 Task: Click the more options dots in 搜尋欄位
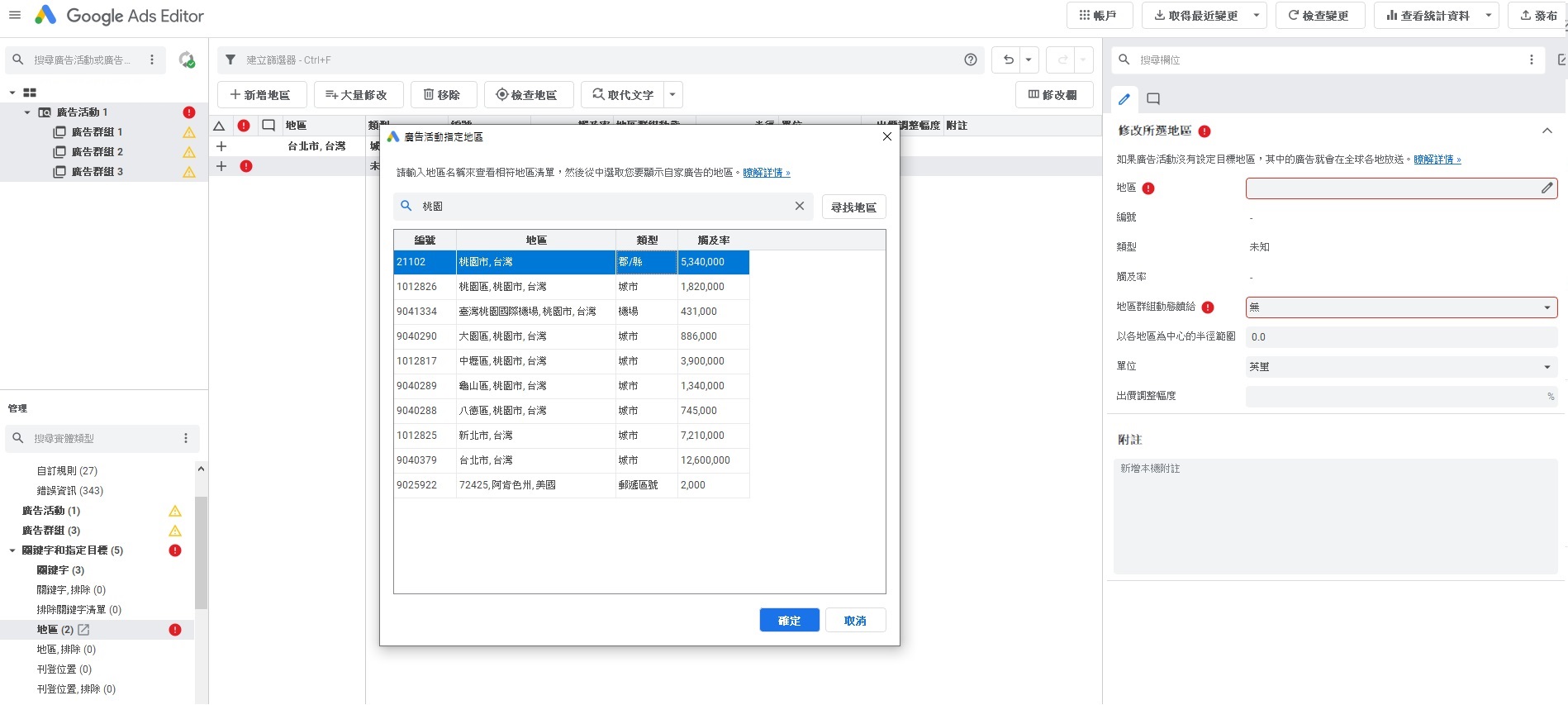tap(1531, 60)
